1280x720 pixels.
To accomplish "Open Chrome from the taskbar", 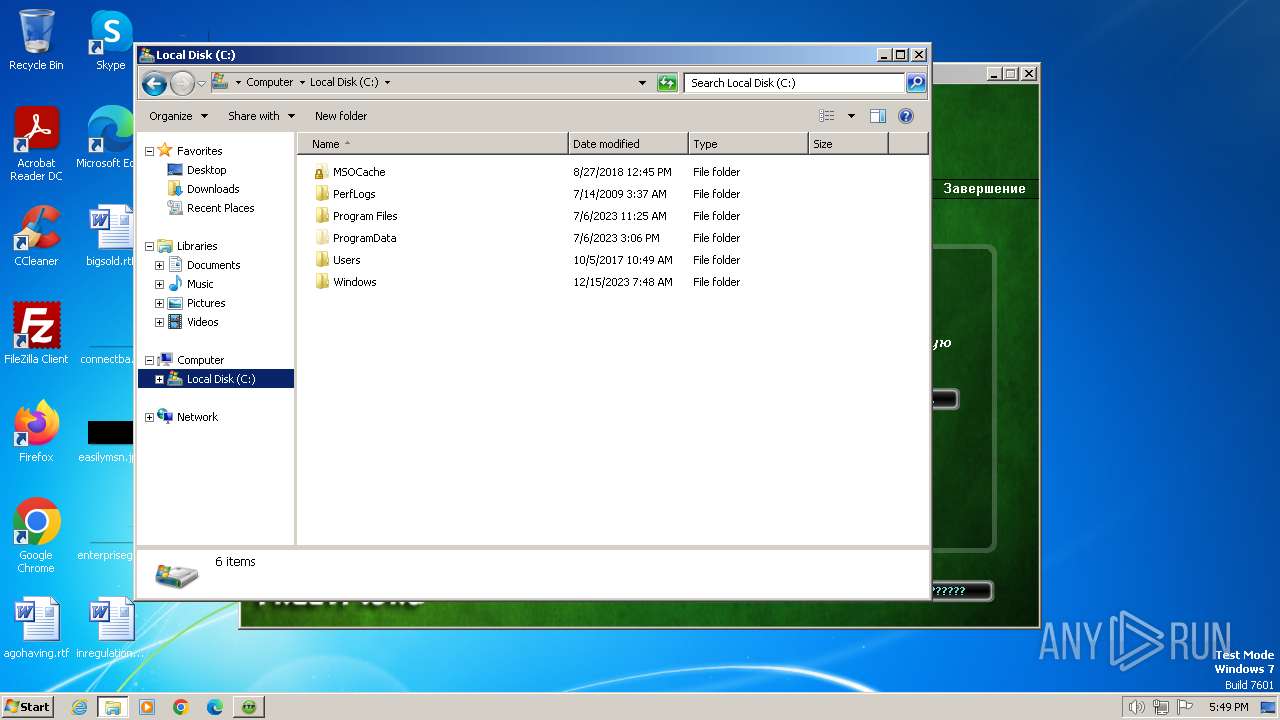I will pos(181,707).
